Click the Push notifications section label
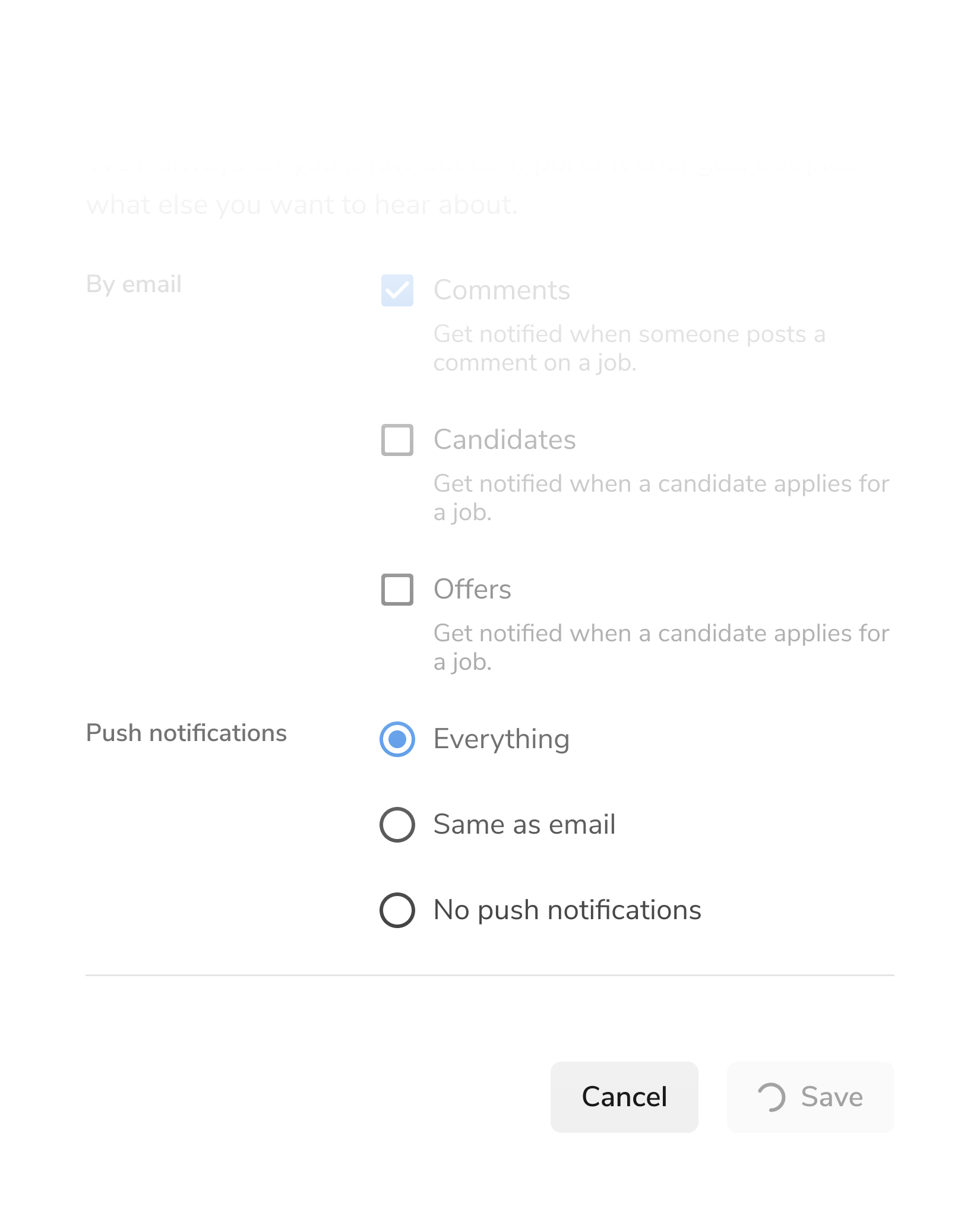 pos(186,733)
